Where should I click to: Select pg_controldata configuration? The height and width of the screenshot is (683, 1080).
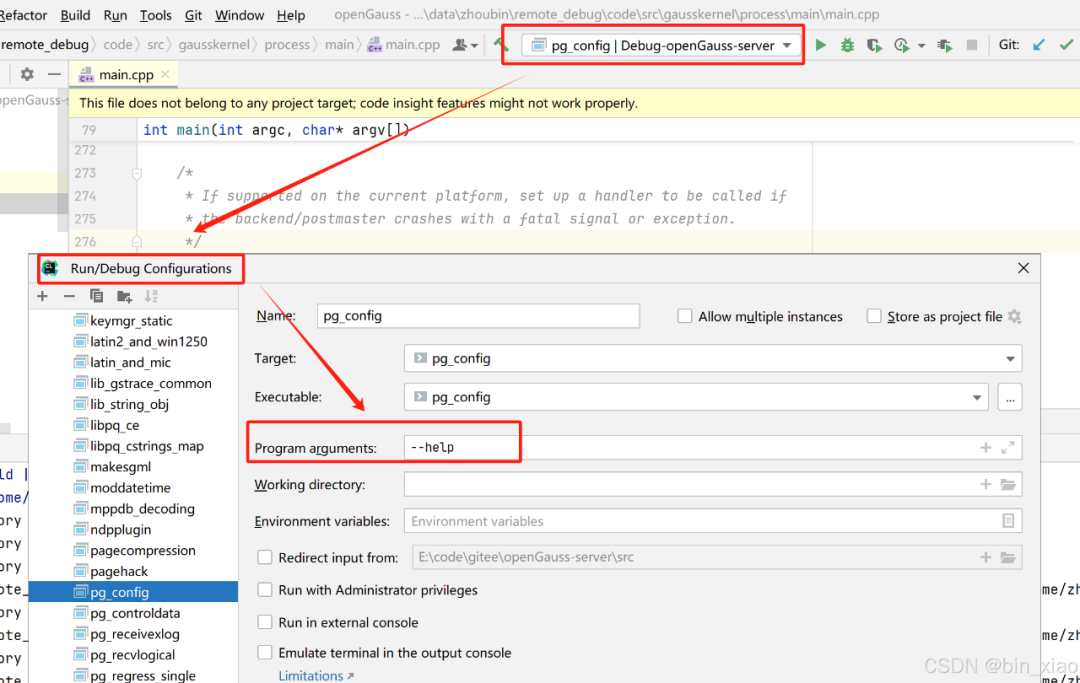(x=133, y=613)
